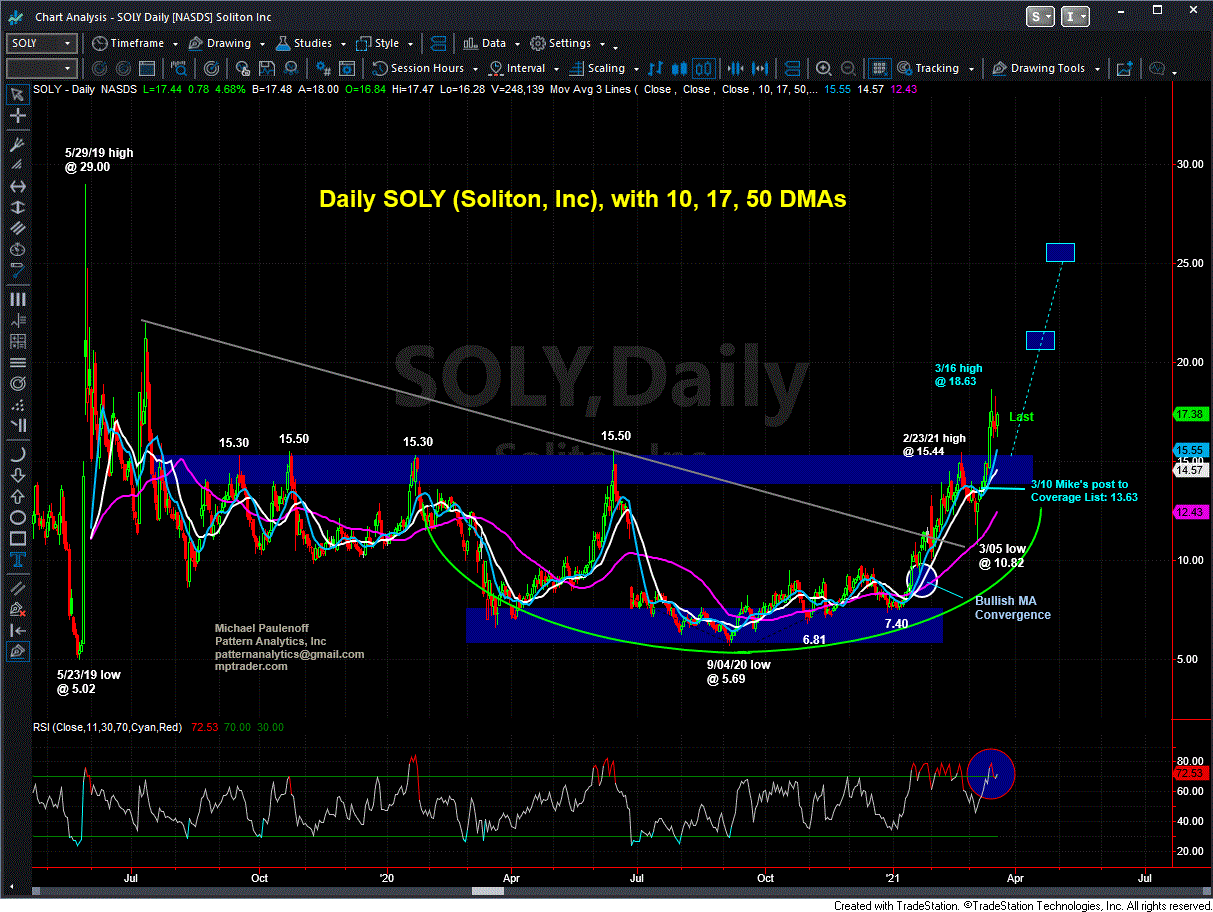Pick the horizontal double-arrow drawing tool
This screenshot has width=1213, height=912.
tap(17, 186)
